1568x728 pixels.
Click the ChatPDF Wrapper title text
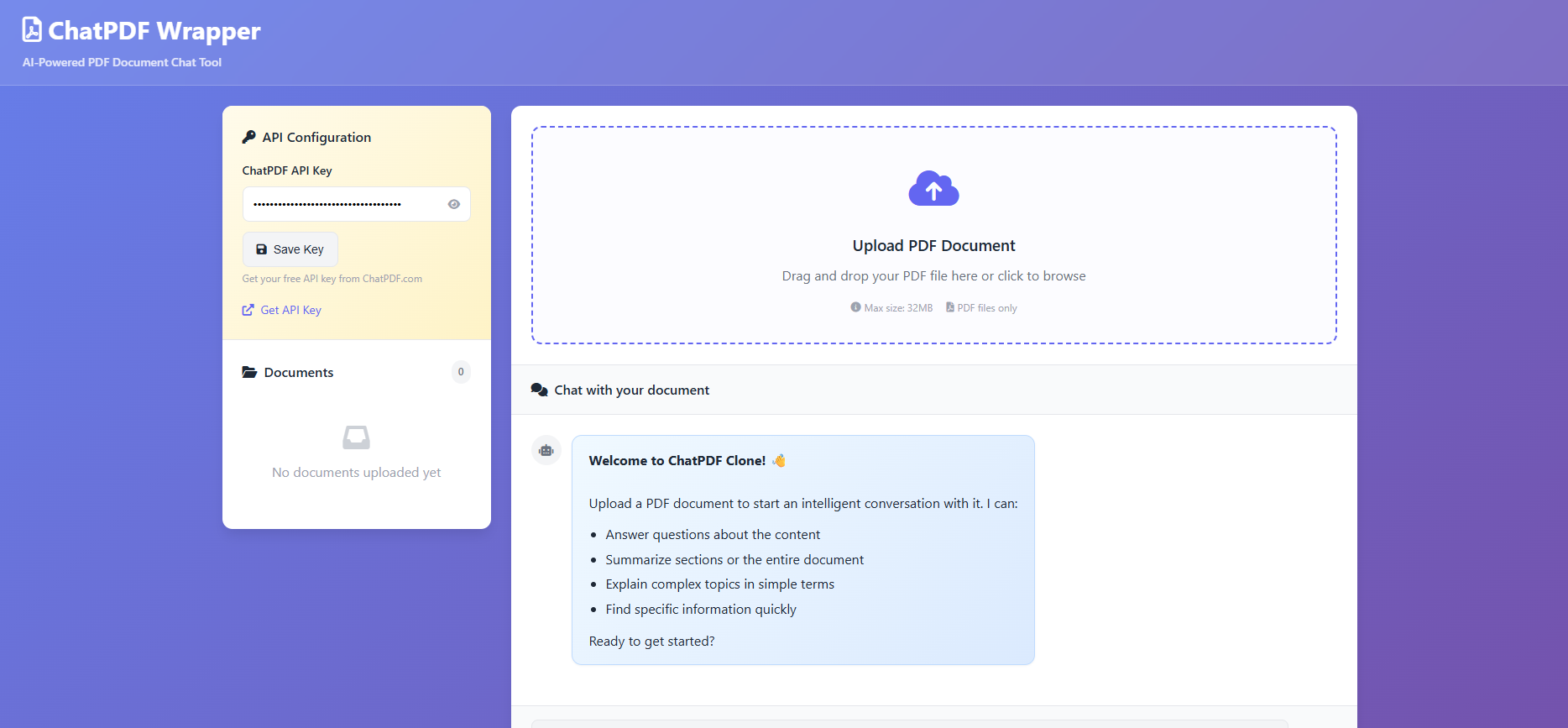[x=154, y=31]
